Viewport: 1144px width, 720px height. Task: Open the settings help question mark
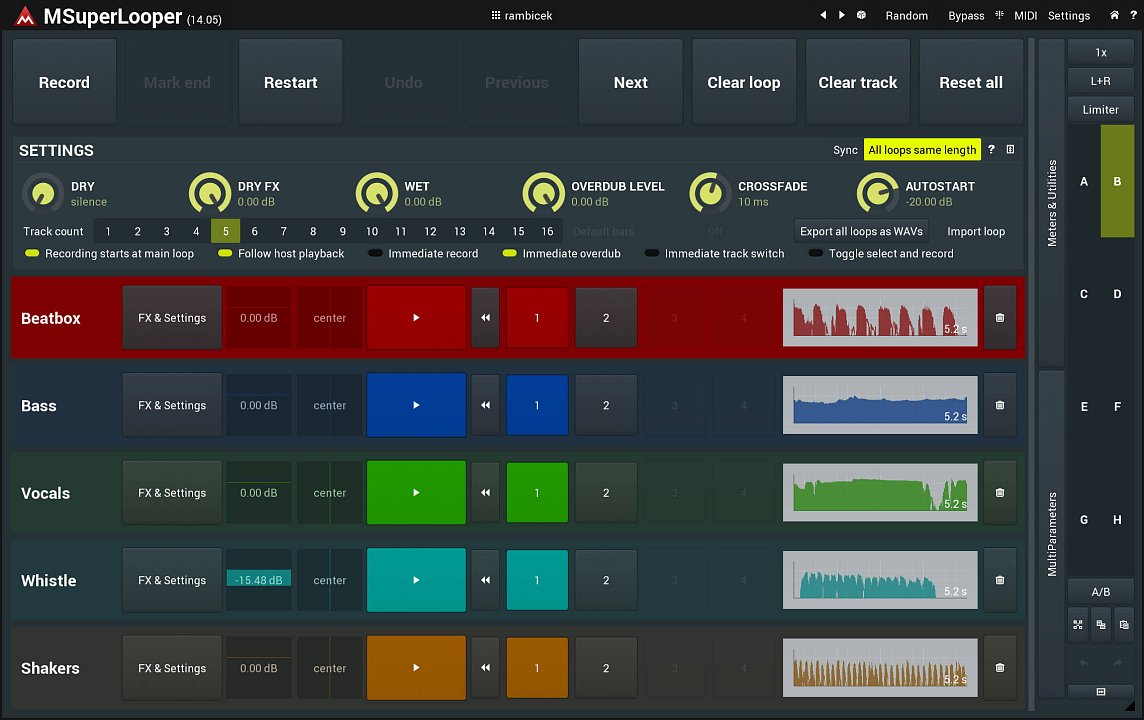coord(991,150)
